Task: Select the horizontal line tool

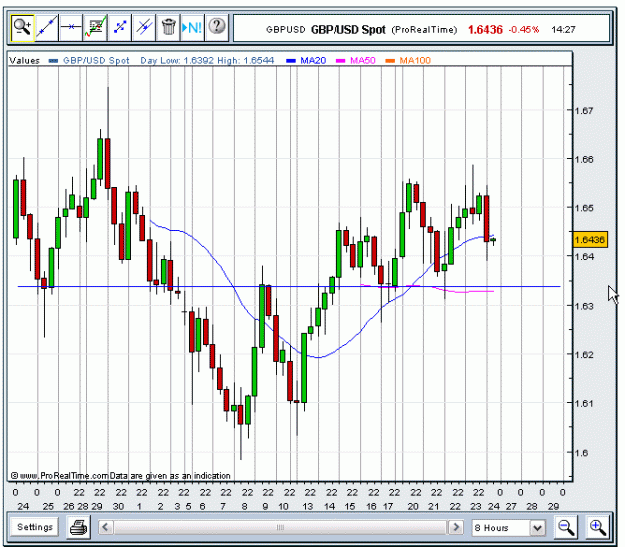Action: pos(71,28)
